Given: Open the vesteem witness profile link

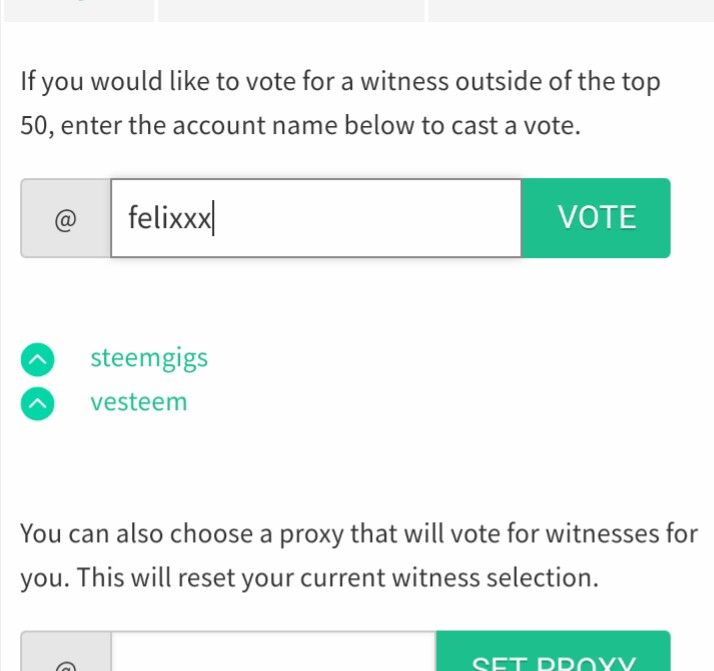Looking at the screenshot, I should [138, 402].
